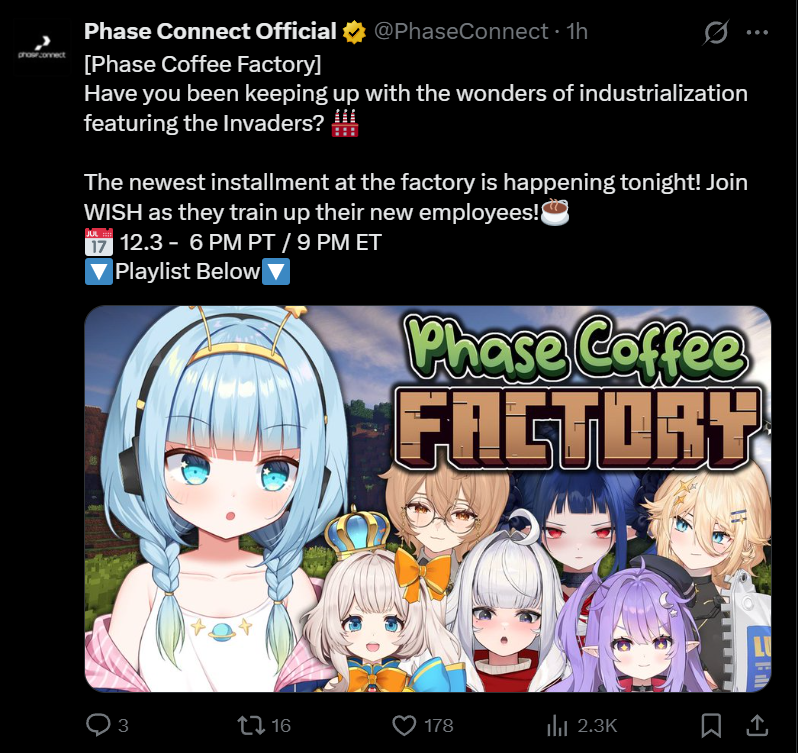The width and height of the screenshot is (798, 753).
Task: Open the three-dot more options menu
Action: (757, 33)
